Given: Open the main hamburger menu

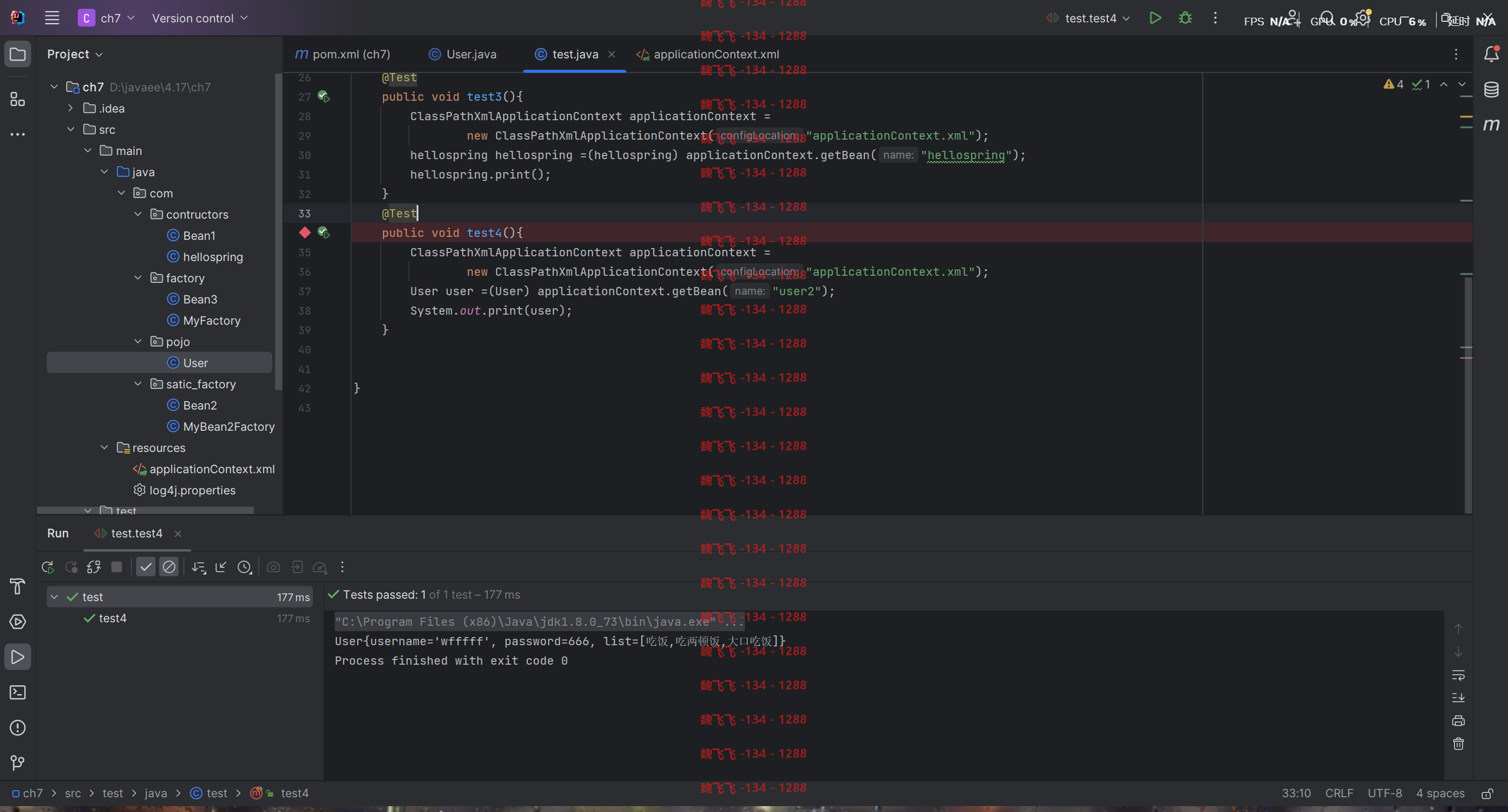Looking at the screenshot, I should pyautogui.click(x=52, y=18).
